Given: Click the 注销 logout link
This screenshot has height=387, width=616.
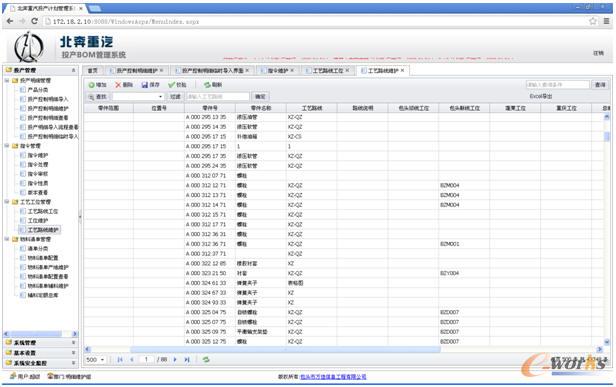Looking at the screenshot, I should (x=598, y=53).
